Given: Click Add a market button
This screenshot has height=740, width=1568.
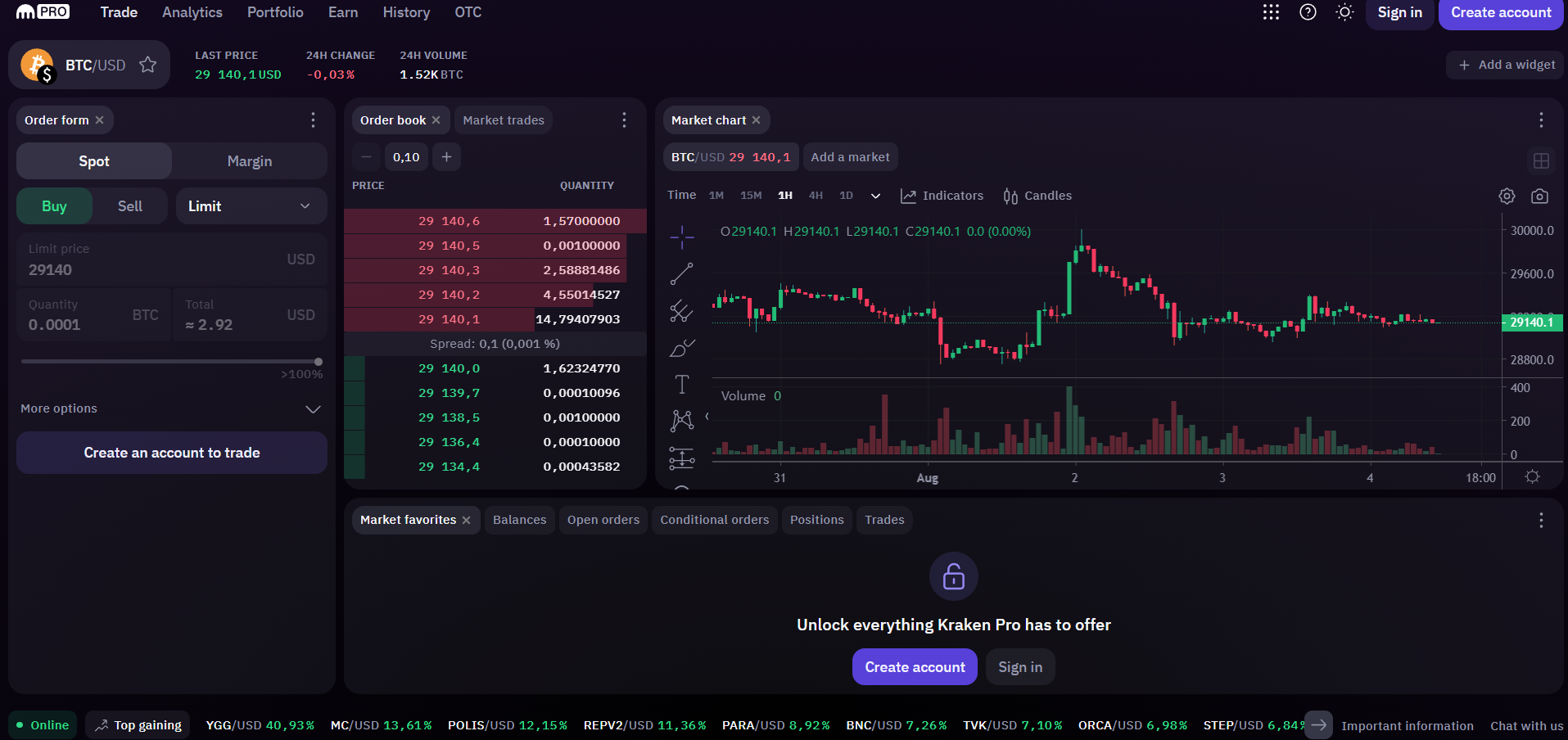Looking at the screenshot, I should pyautogui.click(x=850, y=157).
